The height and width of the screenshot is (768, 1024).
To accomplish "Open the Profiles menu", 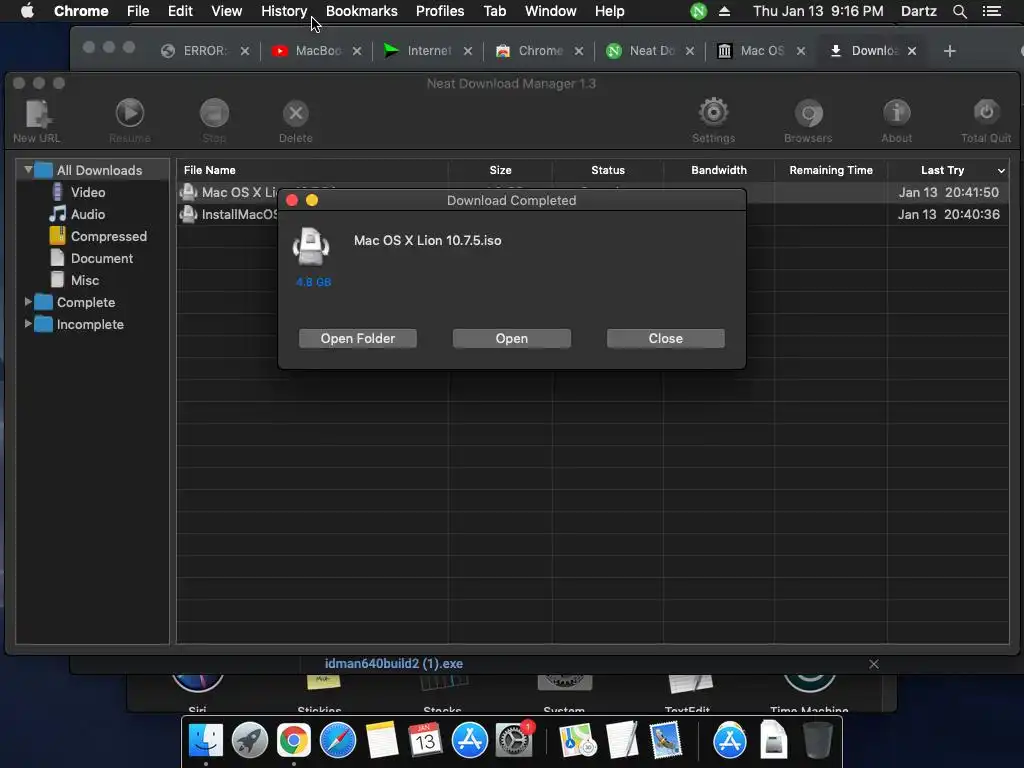I will [440, 11].
